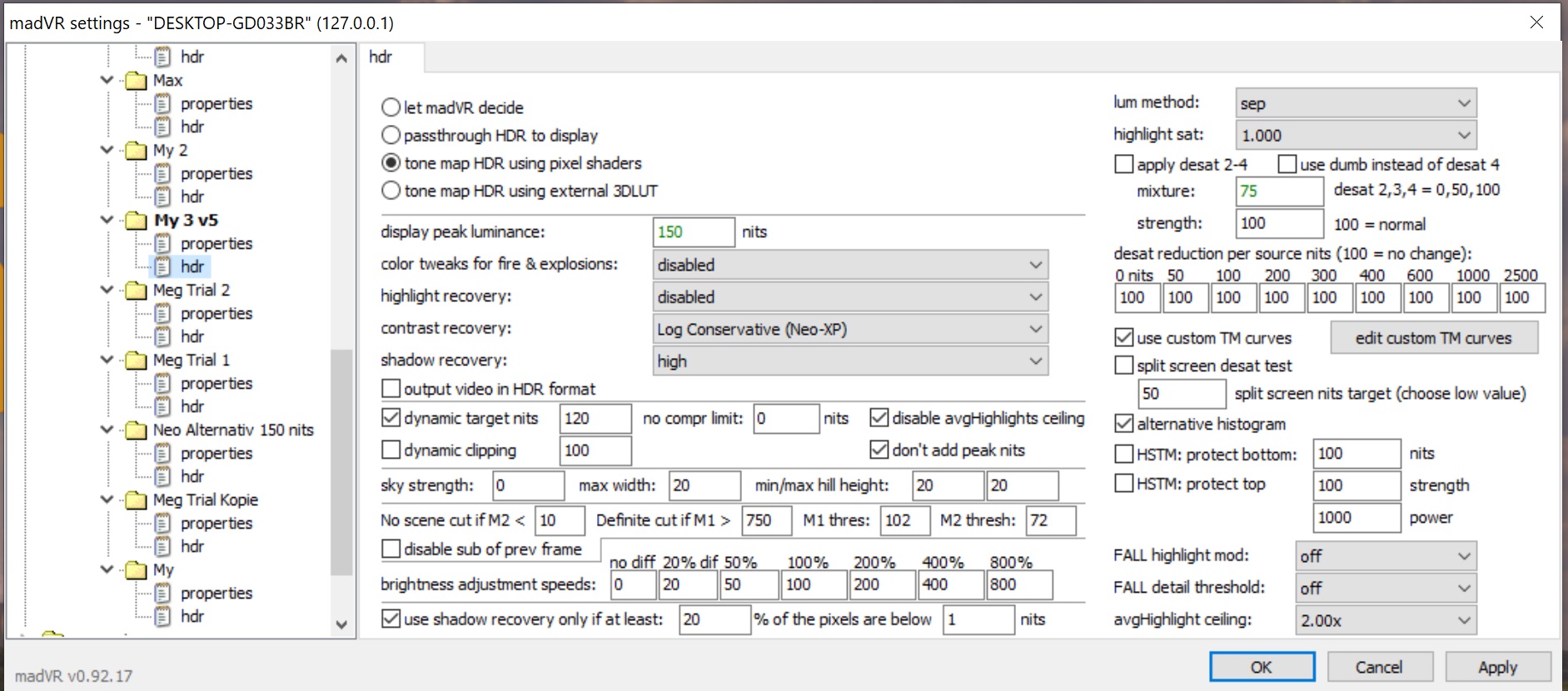
Task: Click the Meg Trial 2 folder icon
Action: [136, 291]
